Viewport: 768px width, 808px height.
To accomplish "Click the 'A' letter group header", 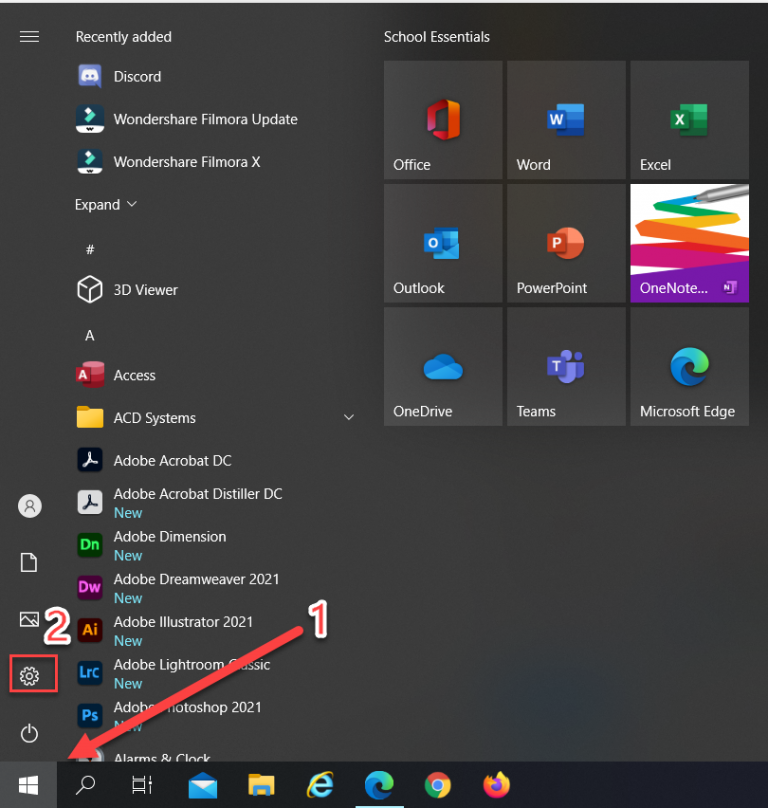I will 90,335.
